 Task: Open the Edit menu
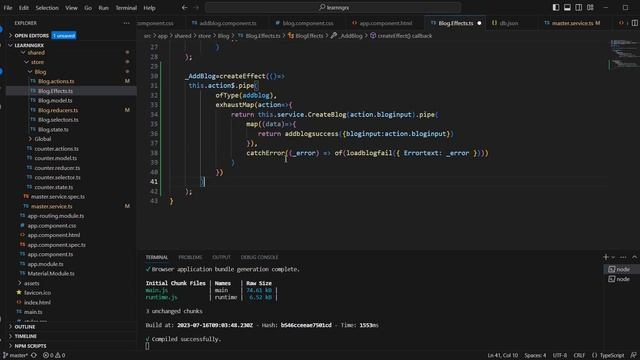tap(24, 8)
